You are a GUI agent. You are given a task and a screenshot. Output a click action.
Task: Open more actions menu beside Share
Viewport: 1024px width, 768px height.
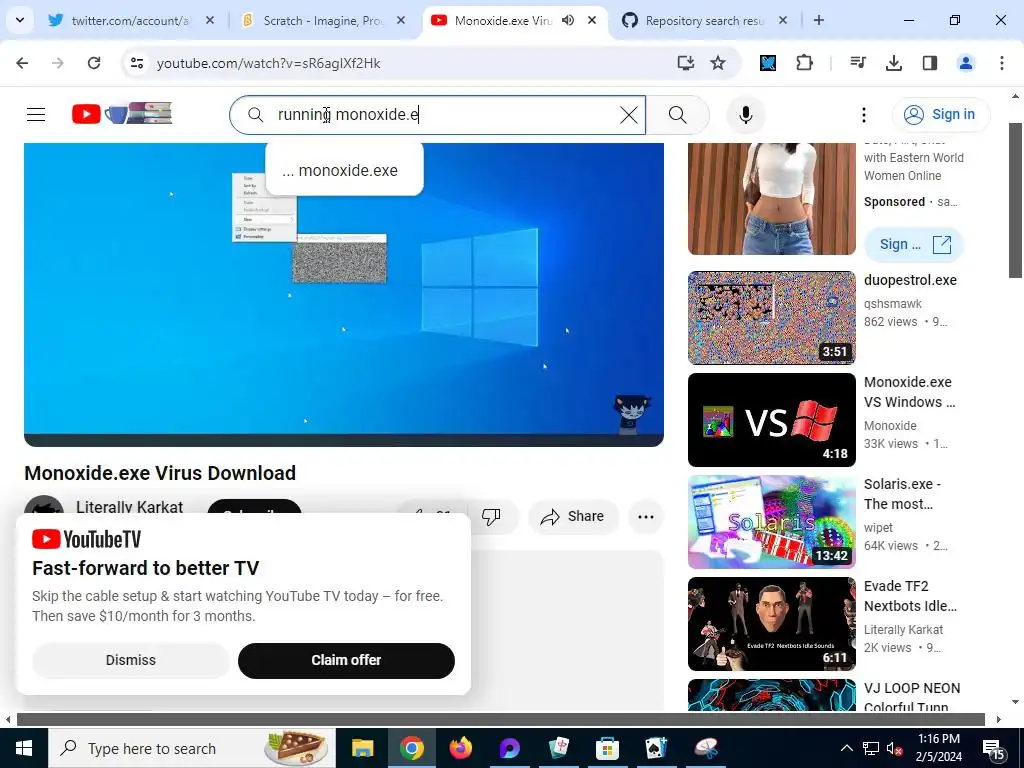(x=645, y=516)
